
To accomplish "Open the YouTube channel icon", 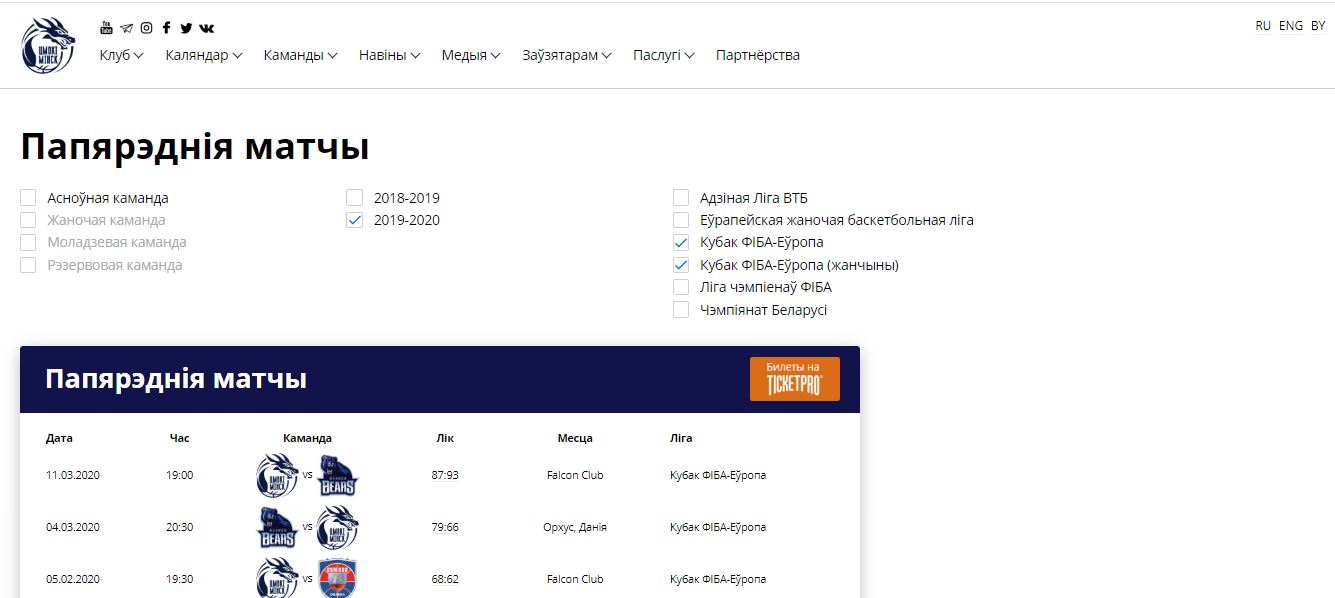I will click(107, 27).
